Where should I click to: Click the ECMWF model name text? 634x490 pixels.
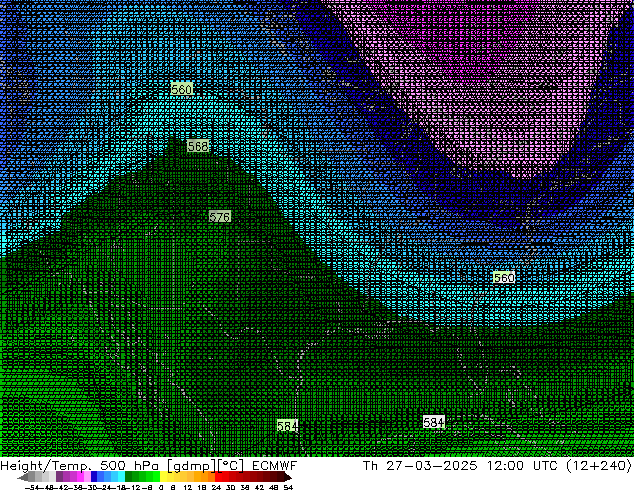[275, 466]
